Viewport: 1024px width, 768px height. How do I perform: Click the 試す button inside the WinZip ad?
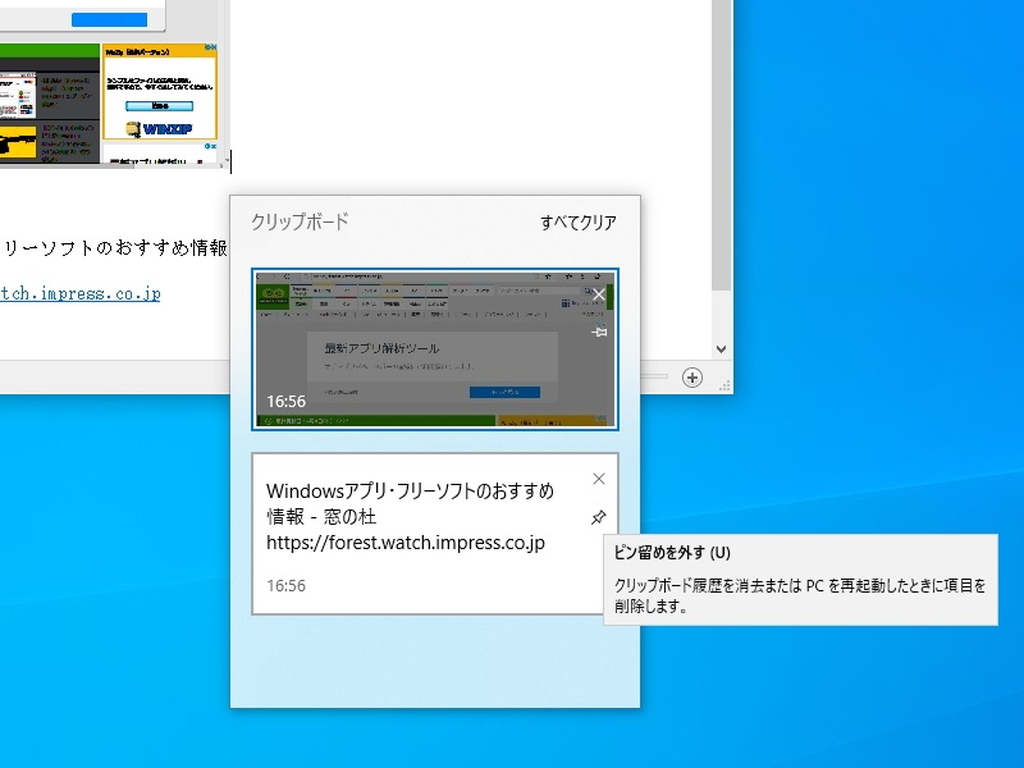tap(160, 106)
